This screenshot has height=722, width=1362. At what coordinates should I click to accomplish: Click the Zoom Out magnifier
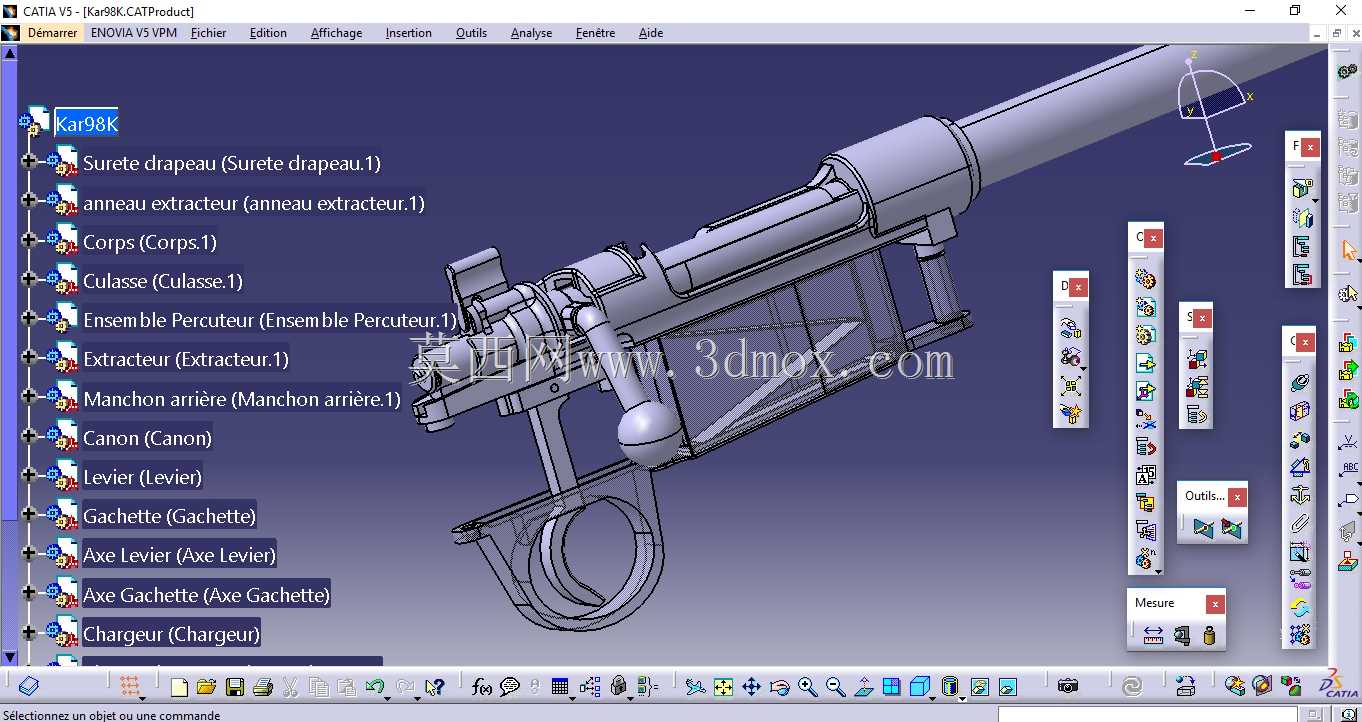point(835,687)
